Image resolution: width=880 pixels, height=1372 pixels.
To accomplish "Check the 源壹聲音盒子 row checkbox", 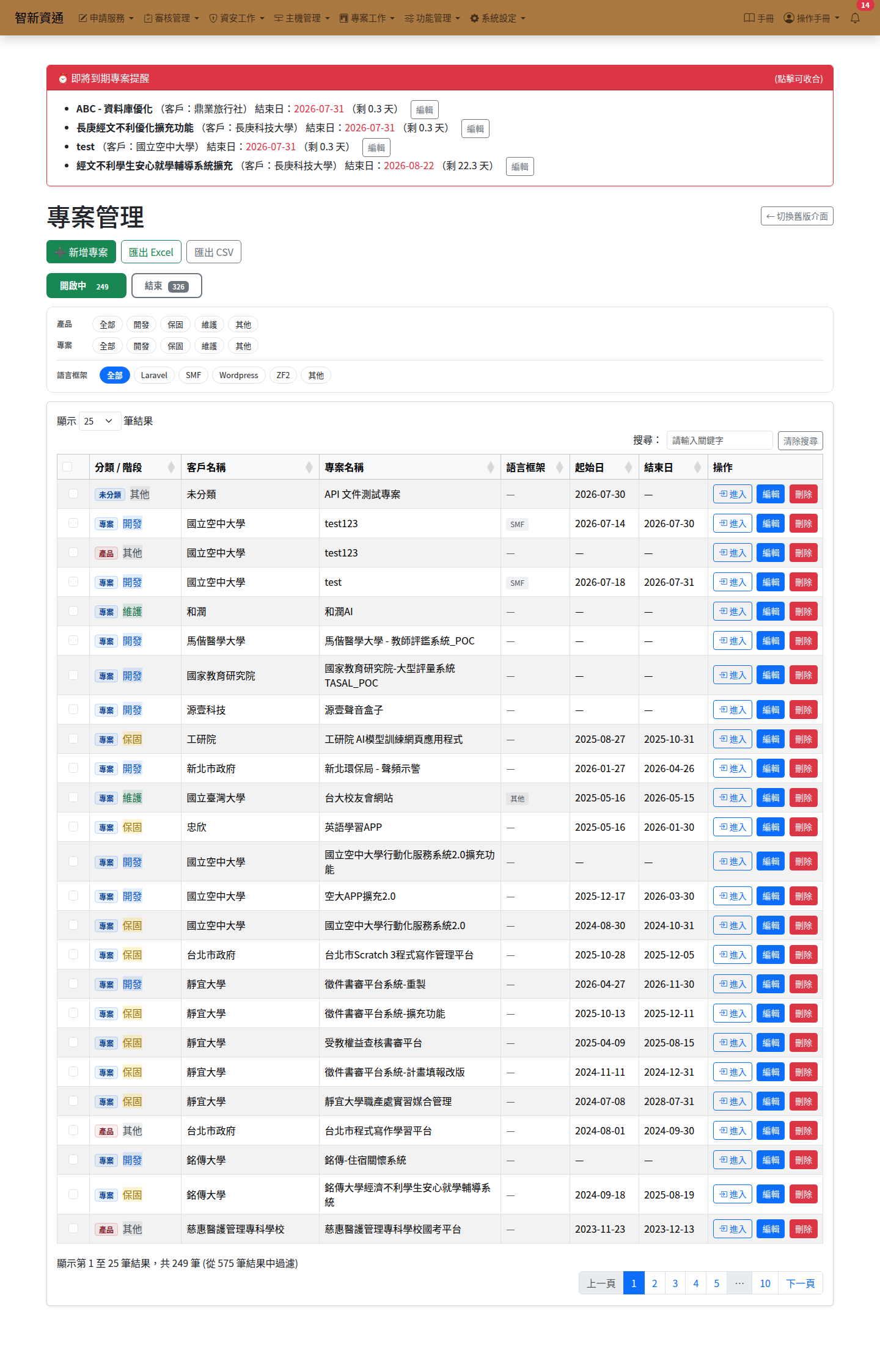I will [73, 709].
